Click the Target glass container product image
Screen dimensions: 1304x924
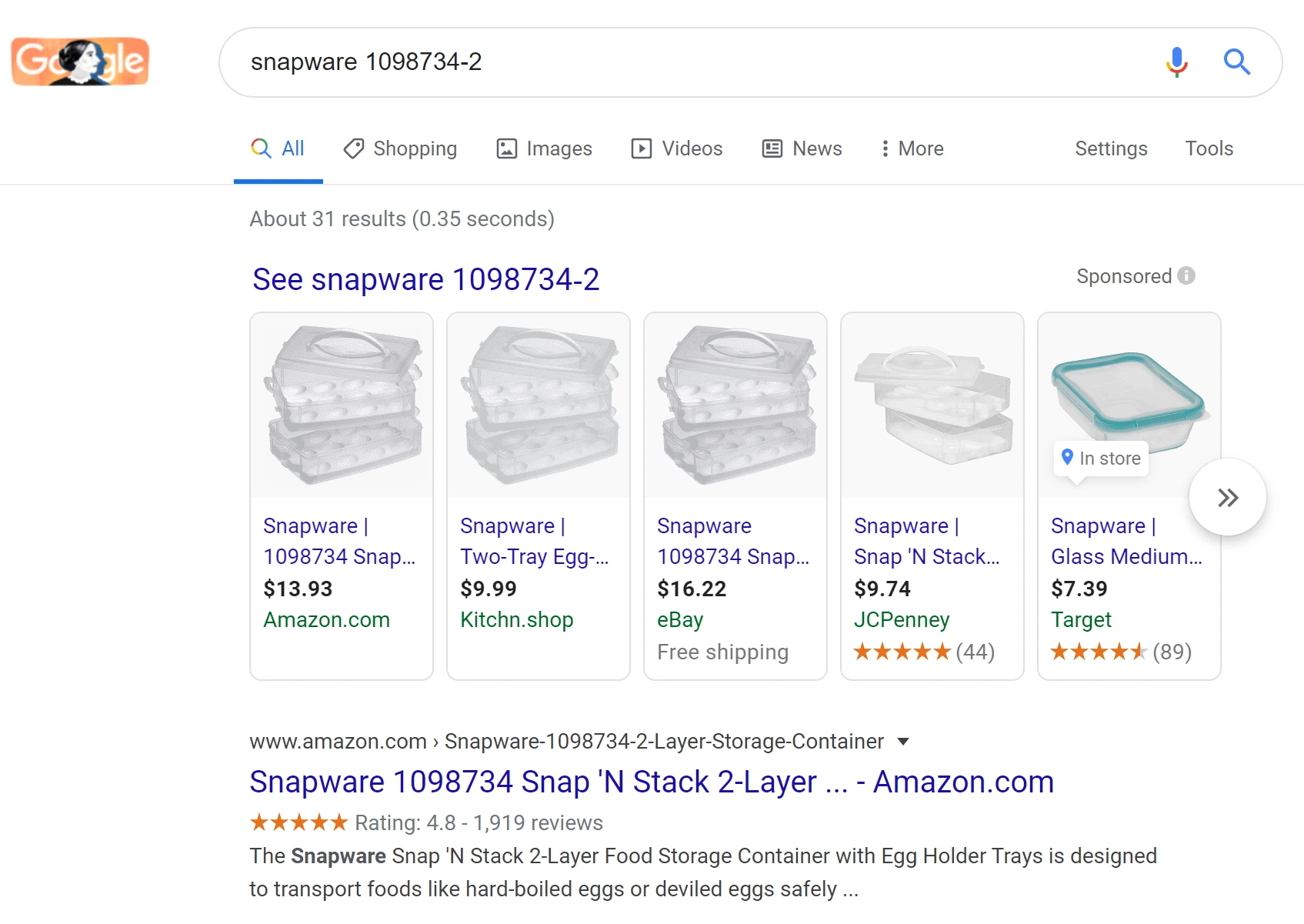tap(1129, 405)
